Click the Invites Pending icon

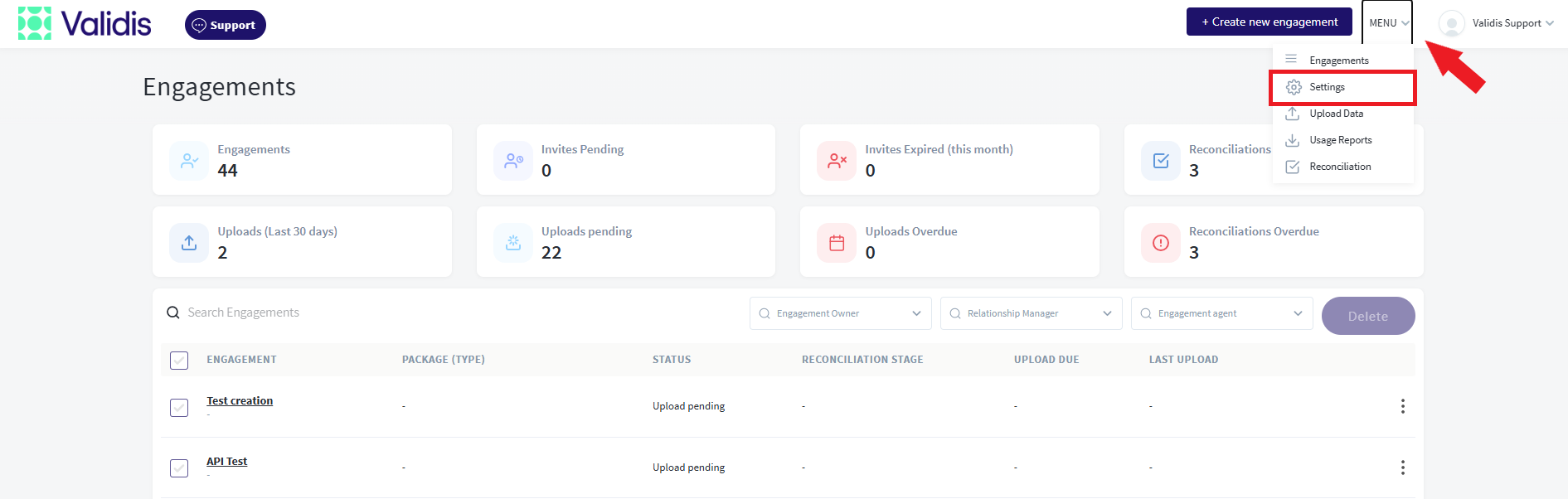point(513,161)
